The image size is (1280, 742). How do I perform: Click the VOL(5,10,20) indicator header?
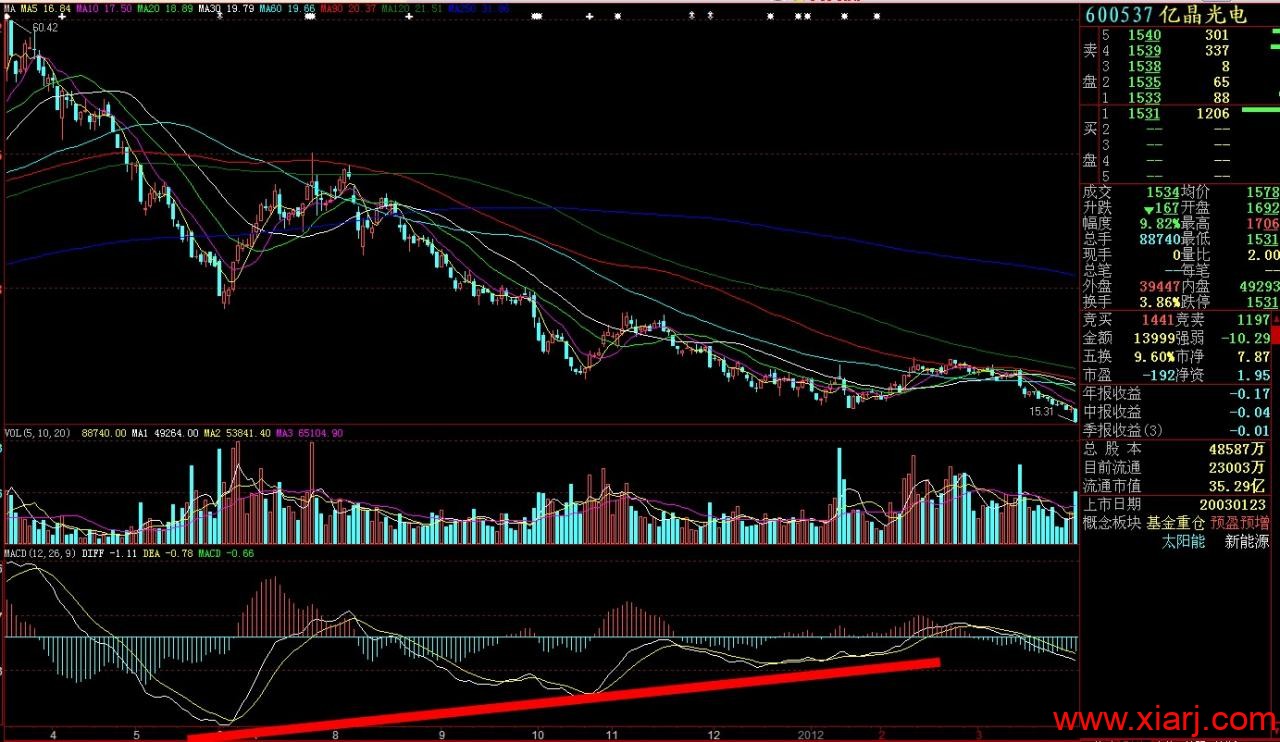coord(38,434)
